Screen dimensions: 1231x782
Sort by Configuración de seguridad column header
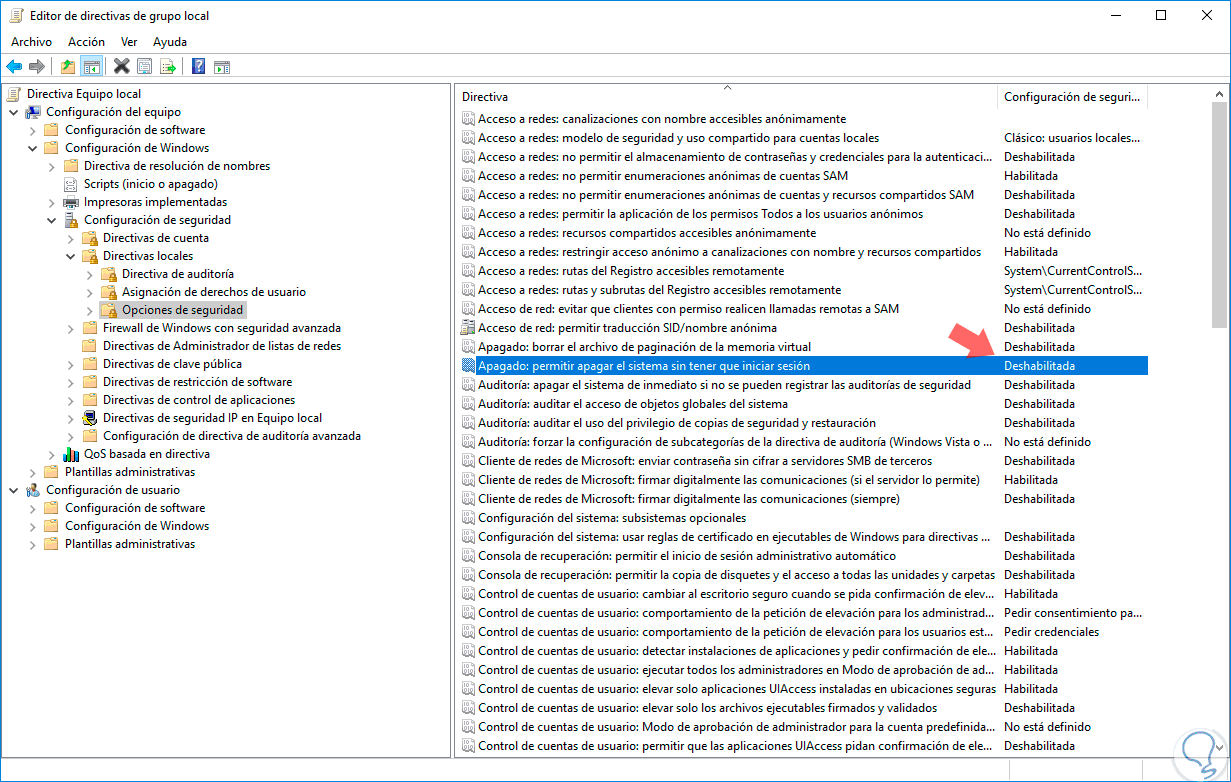coord(1072,97)
